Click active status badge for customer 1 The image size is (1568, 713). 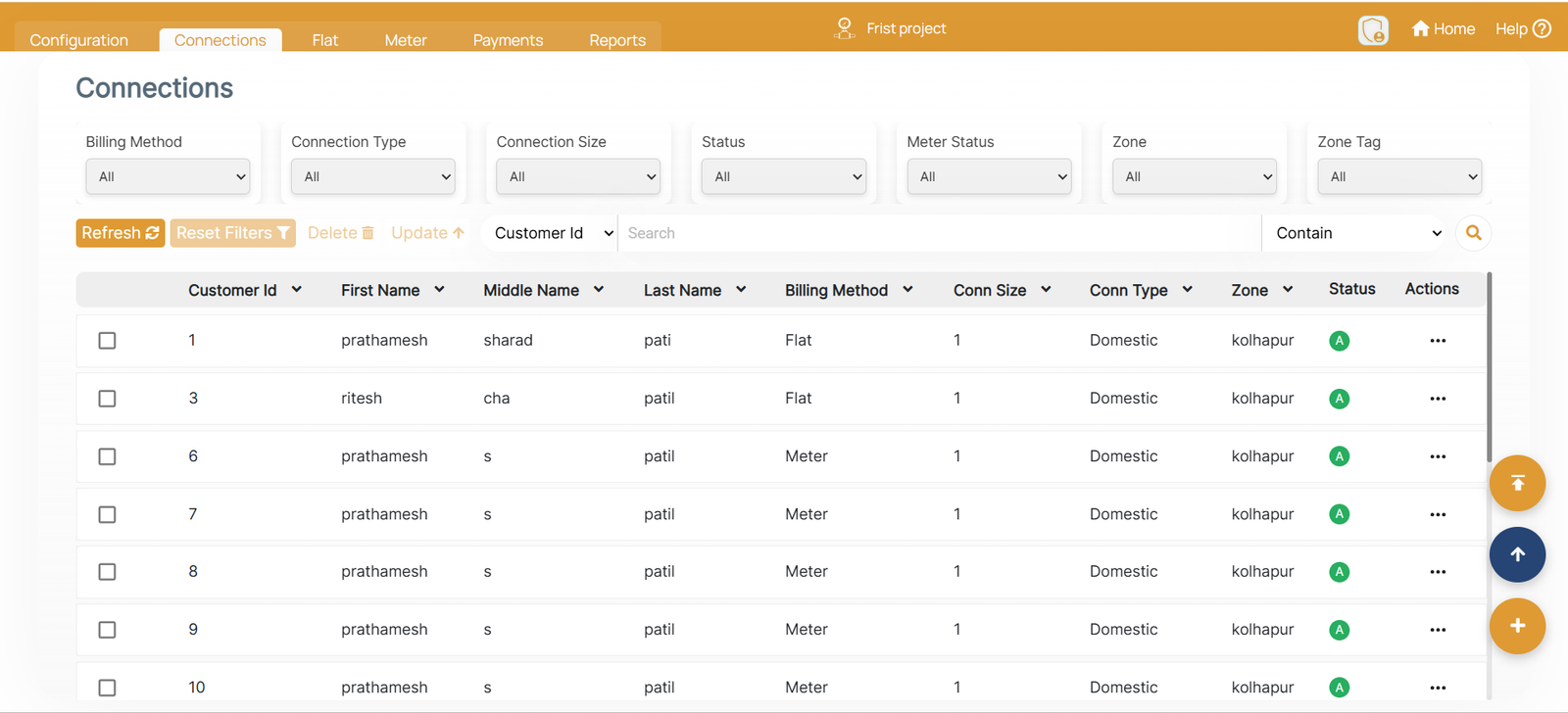[1339, 341]
